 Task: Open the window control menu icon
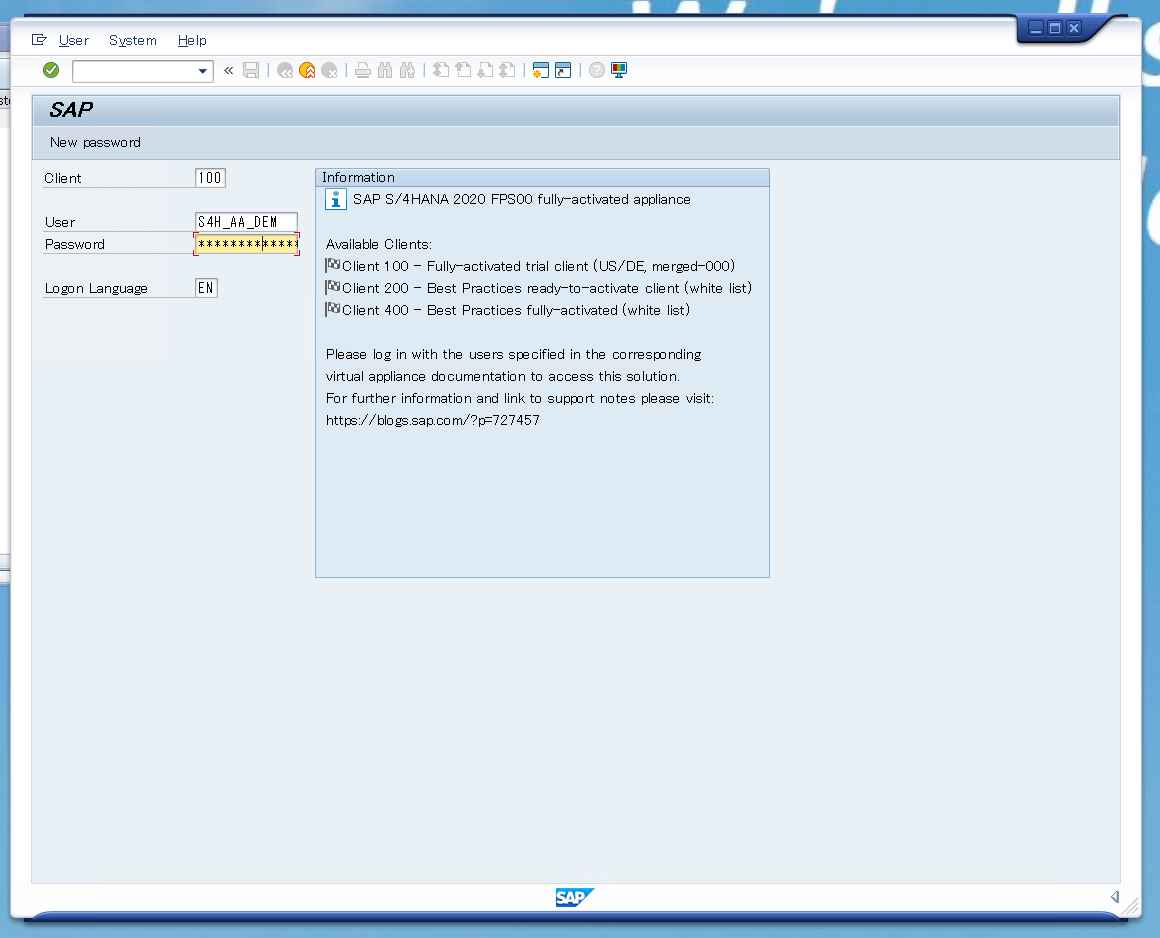[x=39, y=40]
